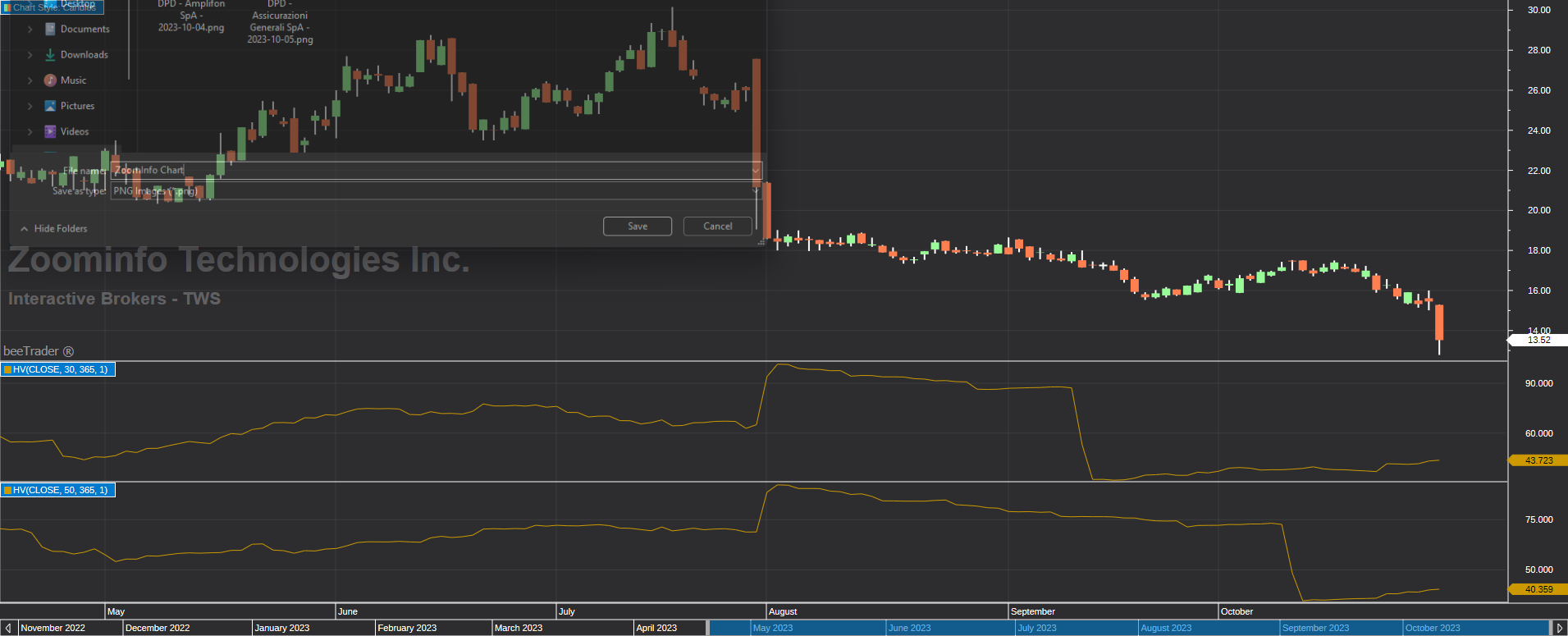Select the DPD - Amplifon SpA png file
Image resolution: width=1568 pixels, height=636 pixels.
click(191, 16)
